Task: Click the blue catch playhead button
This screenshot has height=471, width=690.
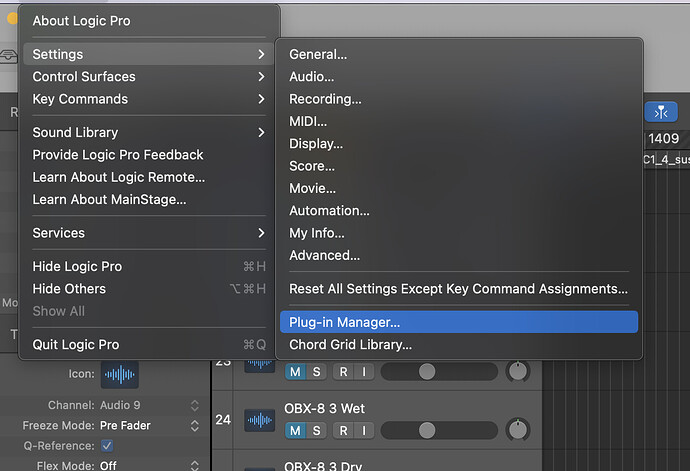Action: (661, 112)
